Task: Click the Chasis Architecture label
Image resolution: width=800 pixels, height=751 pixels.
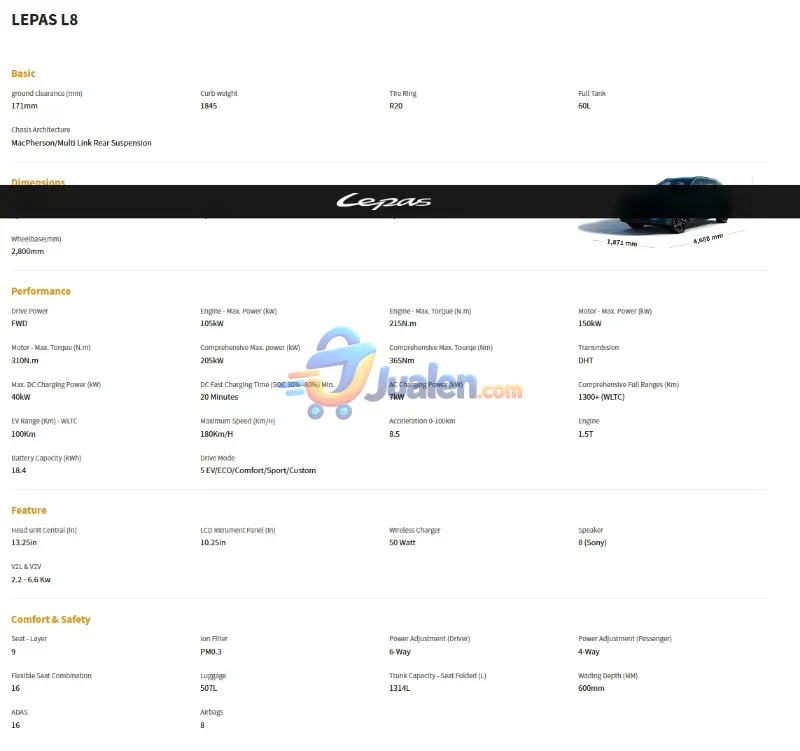Action: (41, 130)
